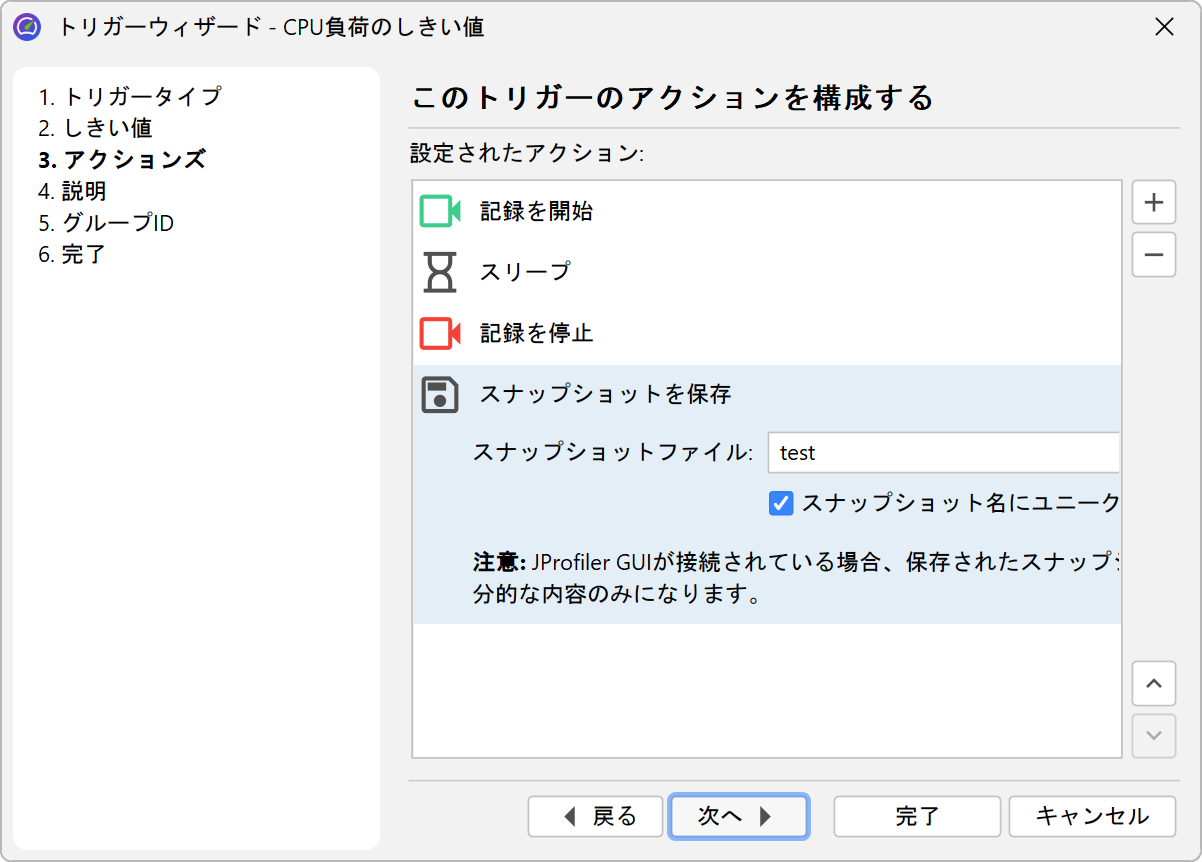Proceed with the 次へ button

coord(738,816)
